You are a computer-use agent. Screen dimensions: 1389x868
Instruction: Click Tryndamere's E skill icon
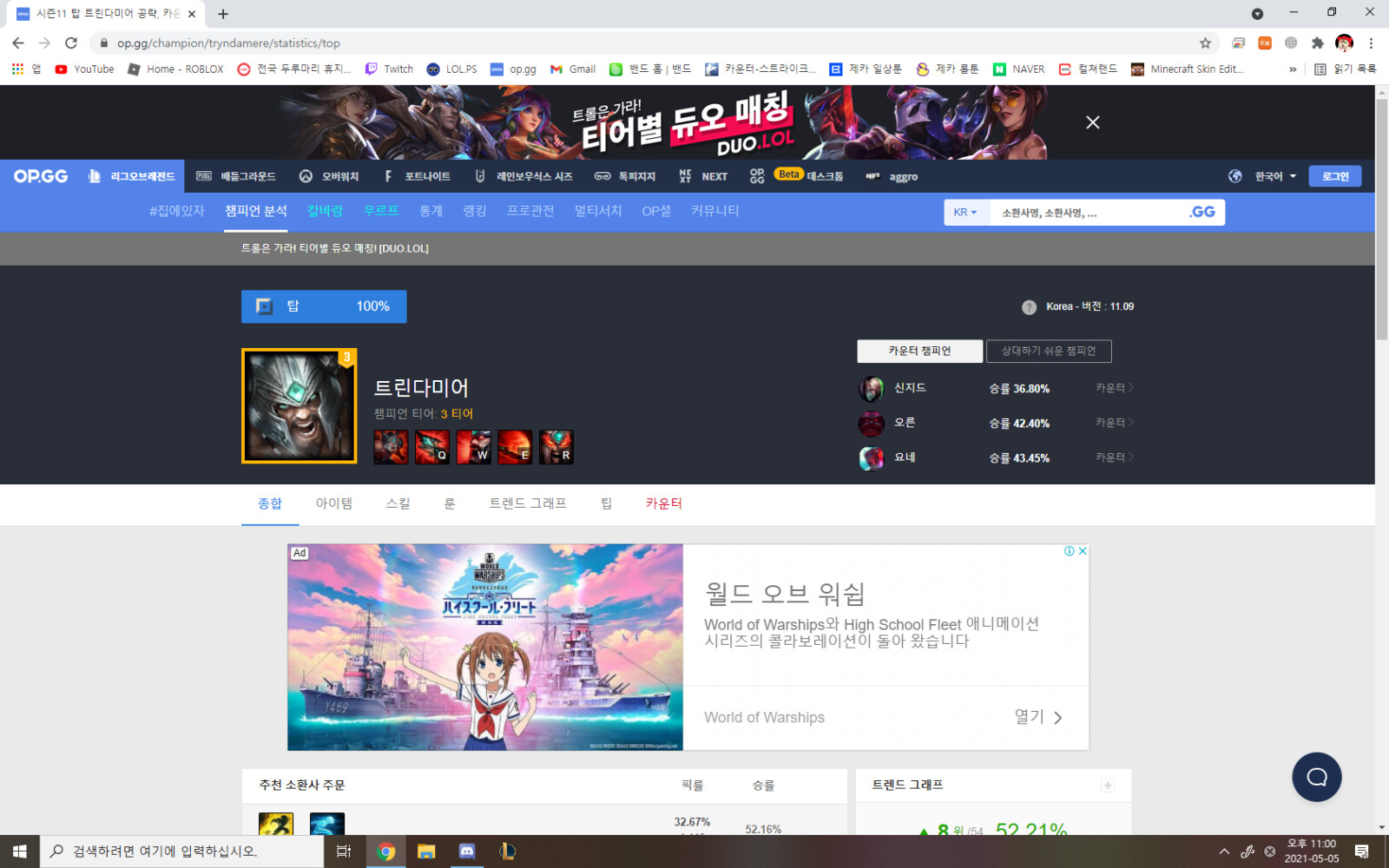(x=515, y=447)
